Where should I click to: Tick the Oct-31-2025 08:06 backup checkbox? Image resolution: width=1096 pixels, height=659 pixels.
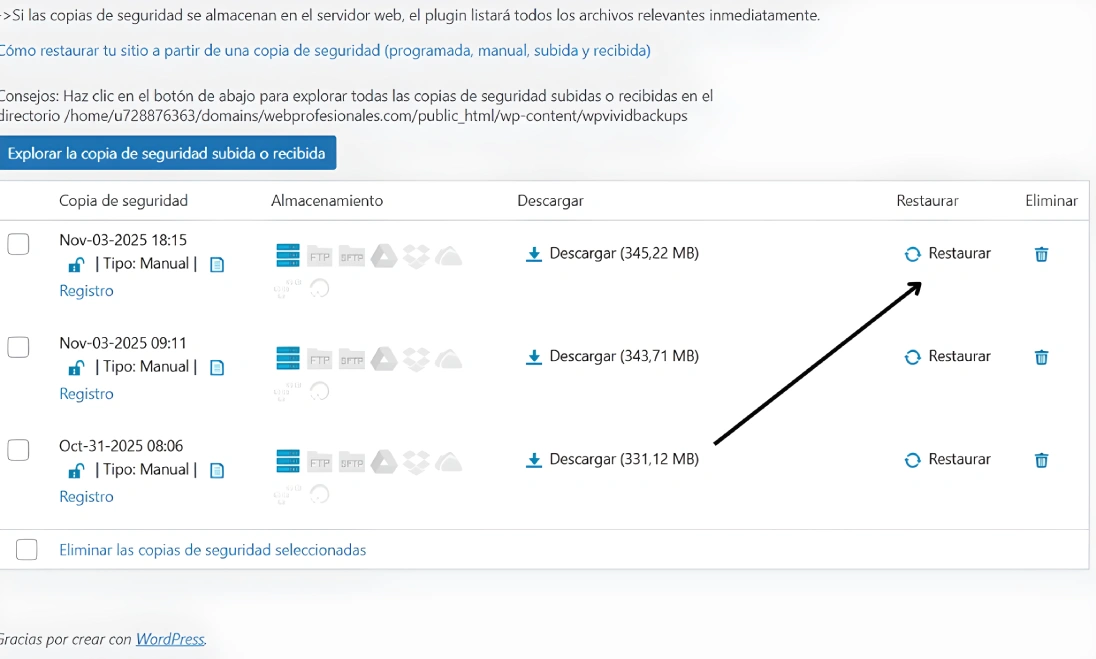(18, 450)
